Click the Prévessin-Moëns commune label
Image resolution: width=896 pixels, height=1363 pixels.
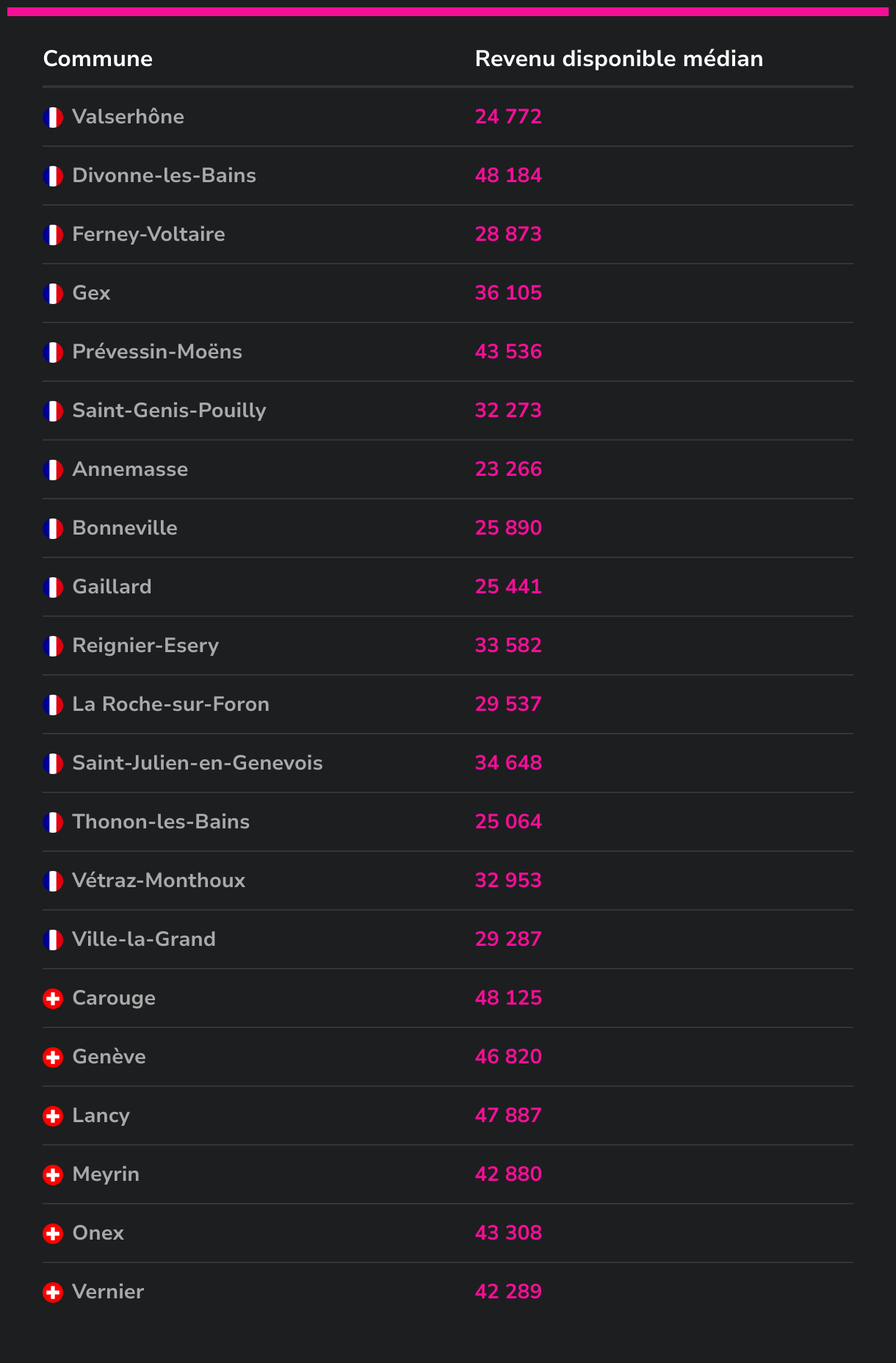[156, 352]
